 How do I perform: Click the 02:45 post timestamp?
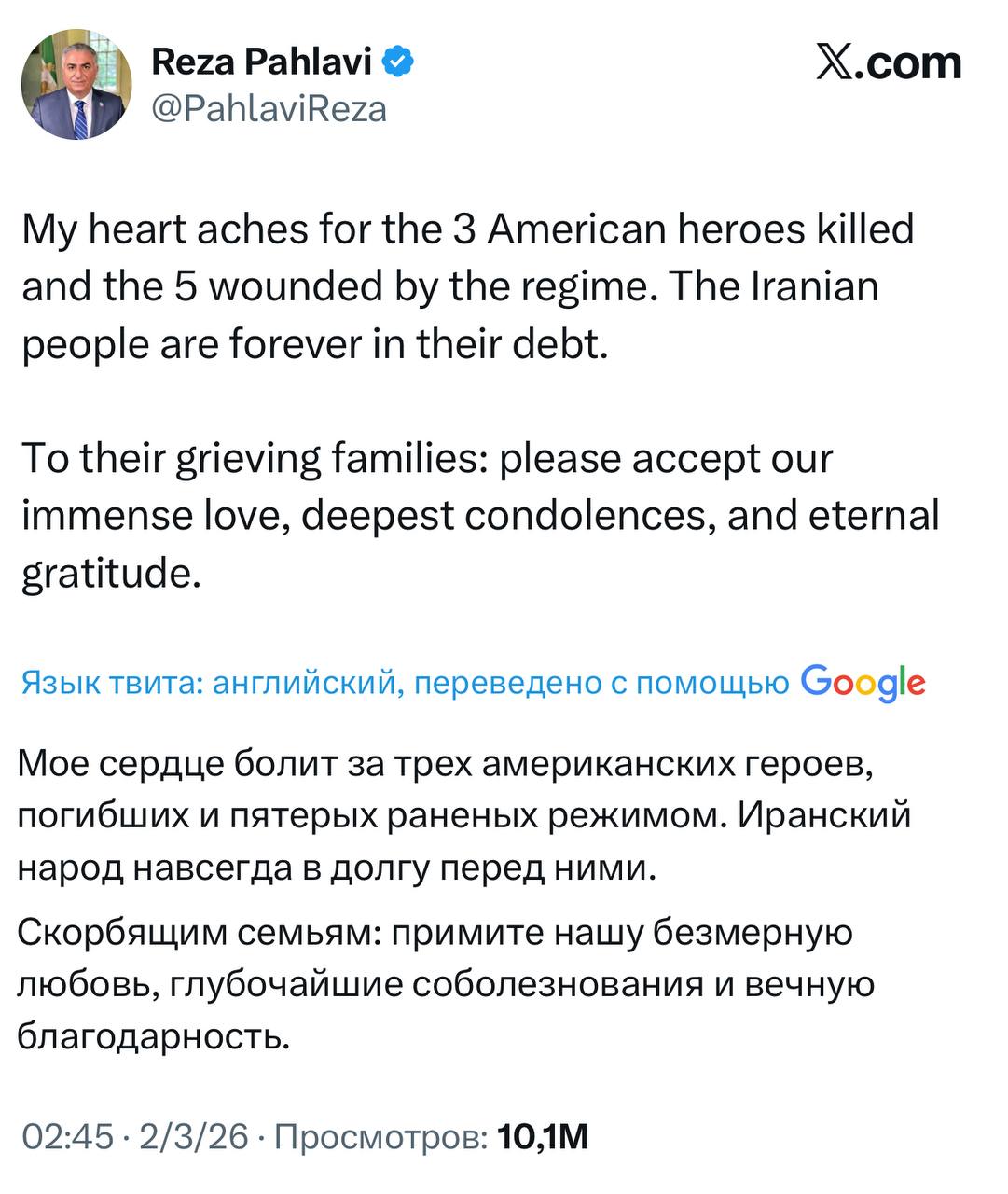[x=67, y=1137]
